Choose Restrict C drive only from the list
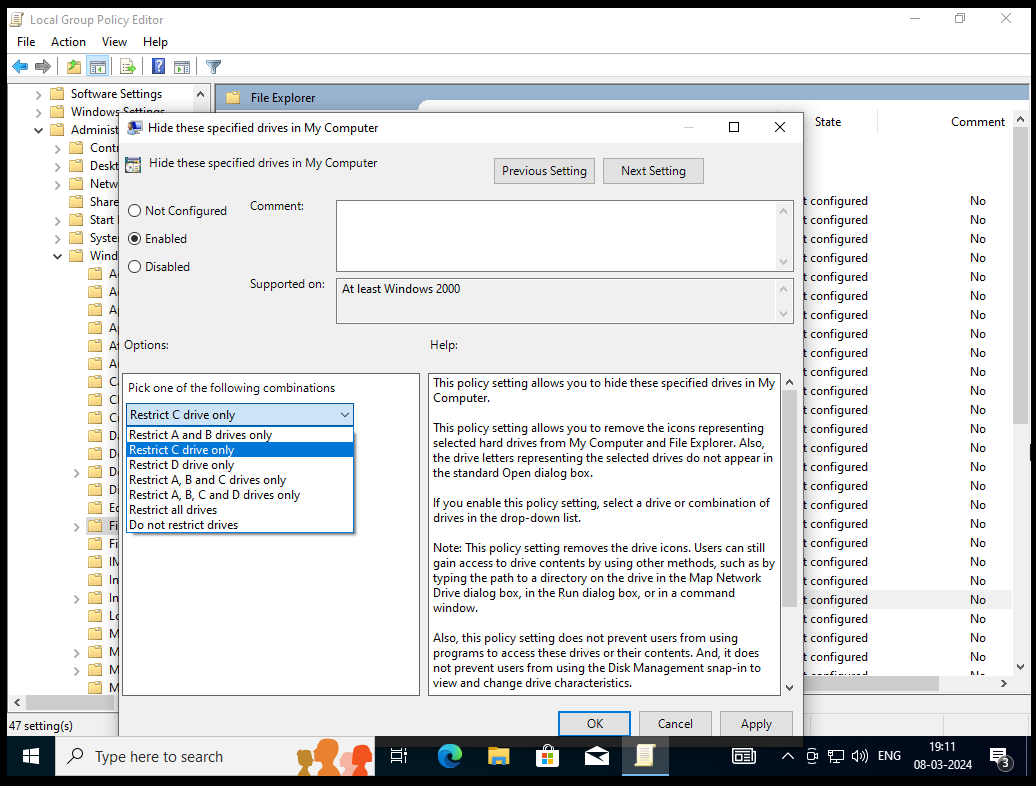This screenshot has width=1036, height=786. pos(240,450)
